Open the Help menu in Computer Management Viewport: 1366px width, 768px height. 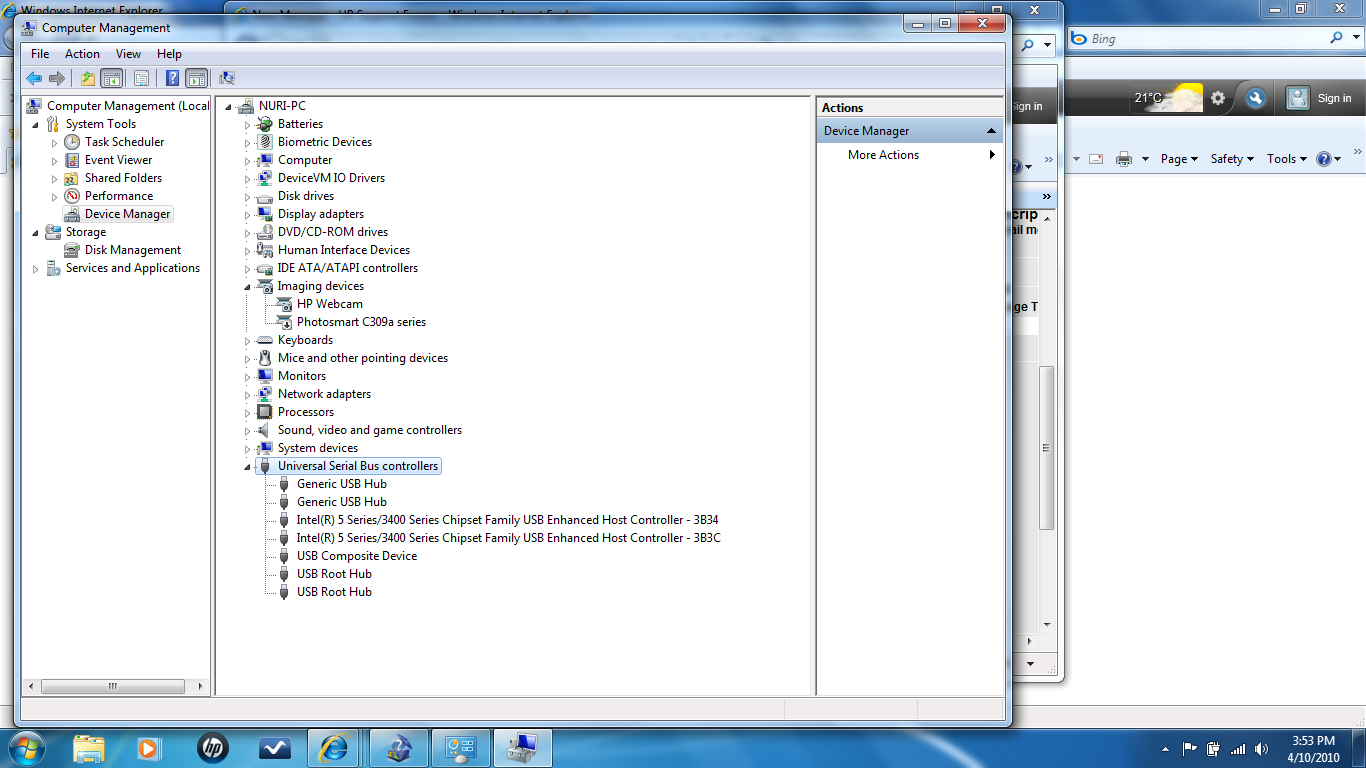(169, 54)
